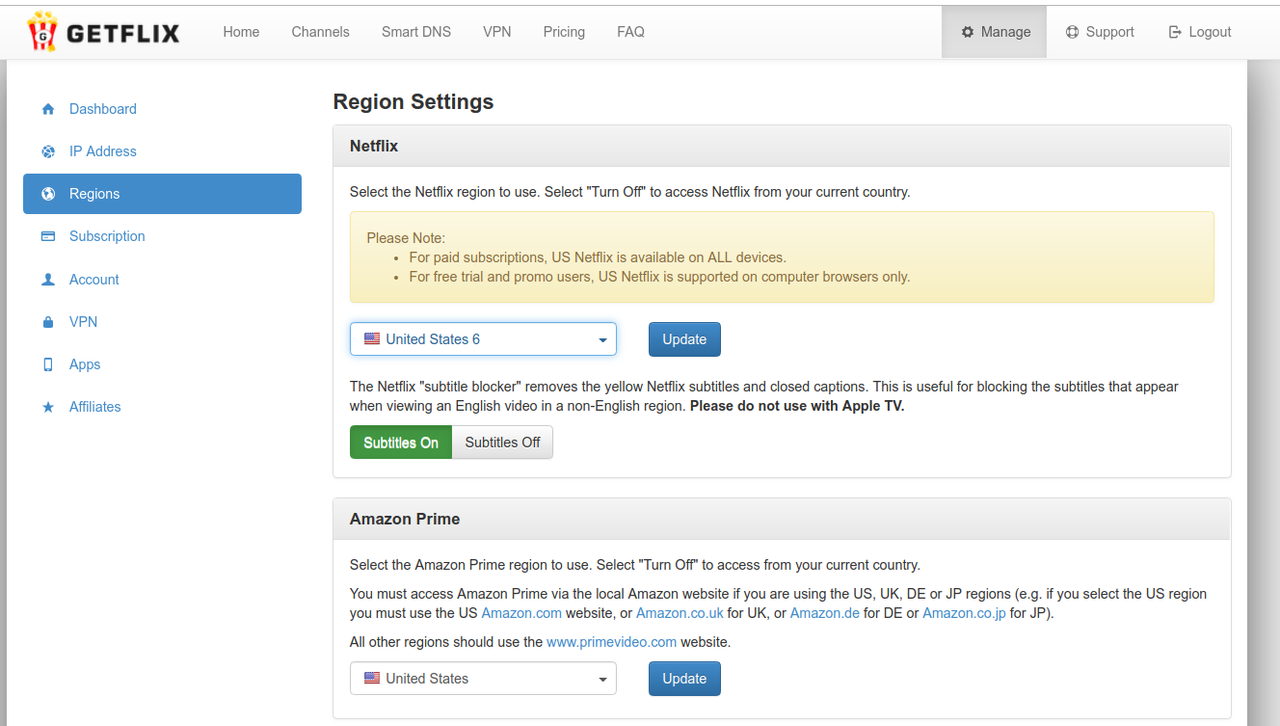Viewport: 1280px width, 726px height.
Task: Update the Amazon Prime region setting
Action: pos(684,678)
